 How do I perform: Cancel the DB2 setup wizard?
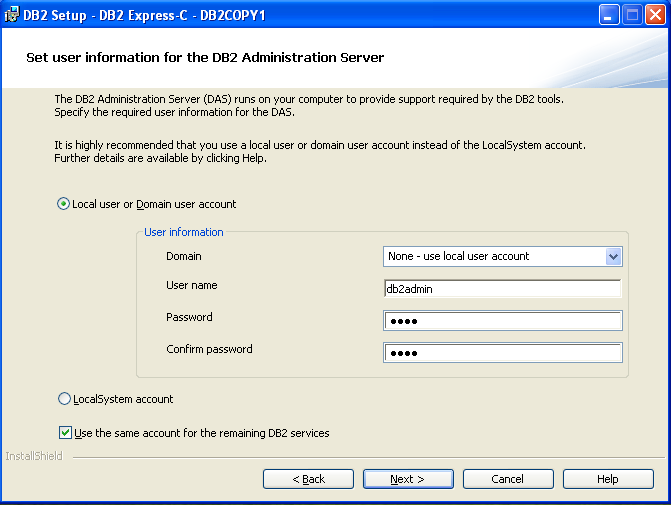508,479
